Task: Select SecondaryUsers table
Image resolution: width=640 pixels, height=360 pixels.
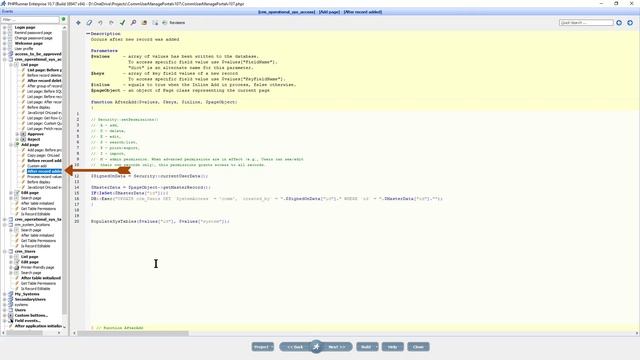Action: [30, 299]
